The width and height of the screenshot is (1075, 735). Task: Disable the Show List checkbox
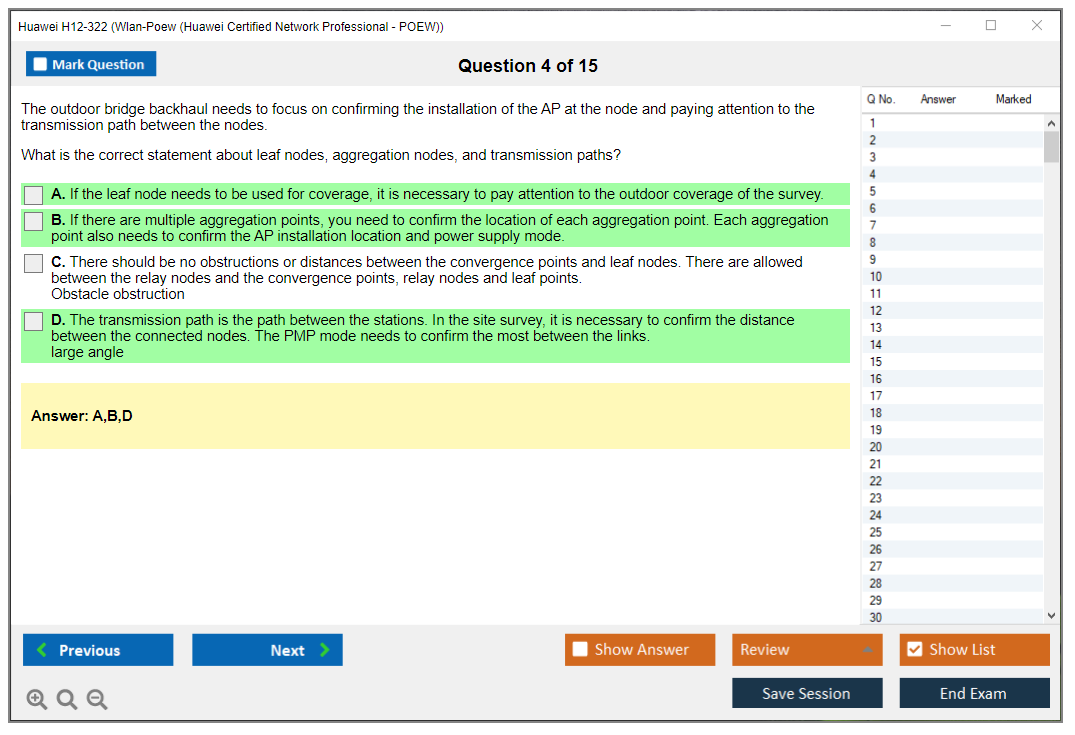click(914, 650)
